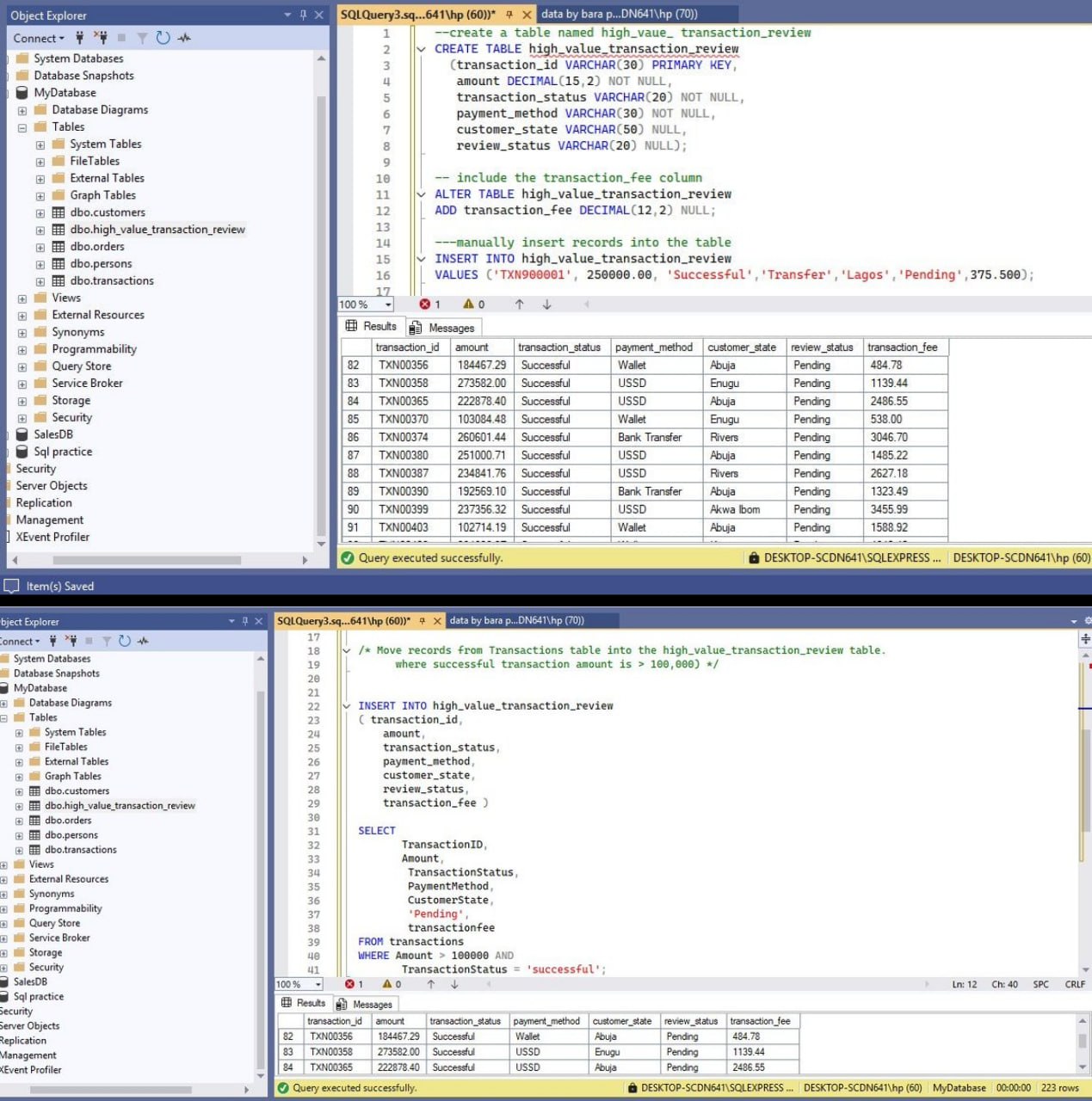This screenshot has height=1101, width=1092.
Task: Pin the lower Object Explorer panel
Action: [245, 621]
